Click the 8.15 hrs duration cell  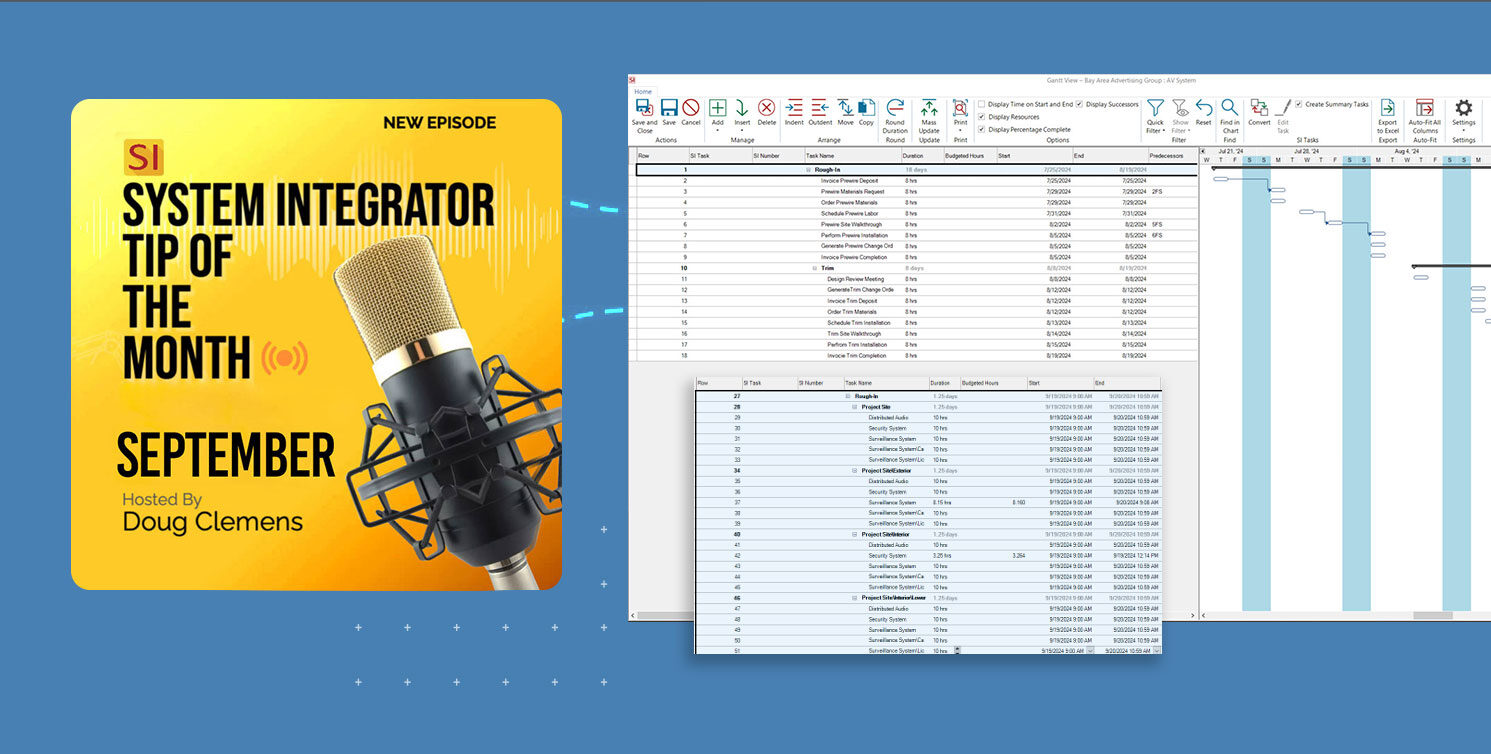(942, 503)
